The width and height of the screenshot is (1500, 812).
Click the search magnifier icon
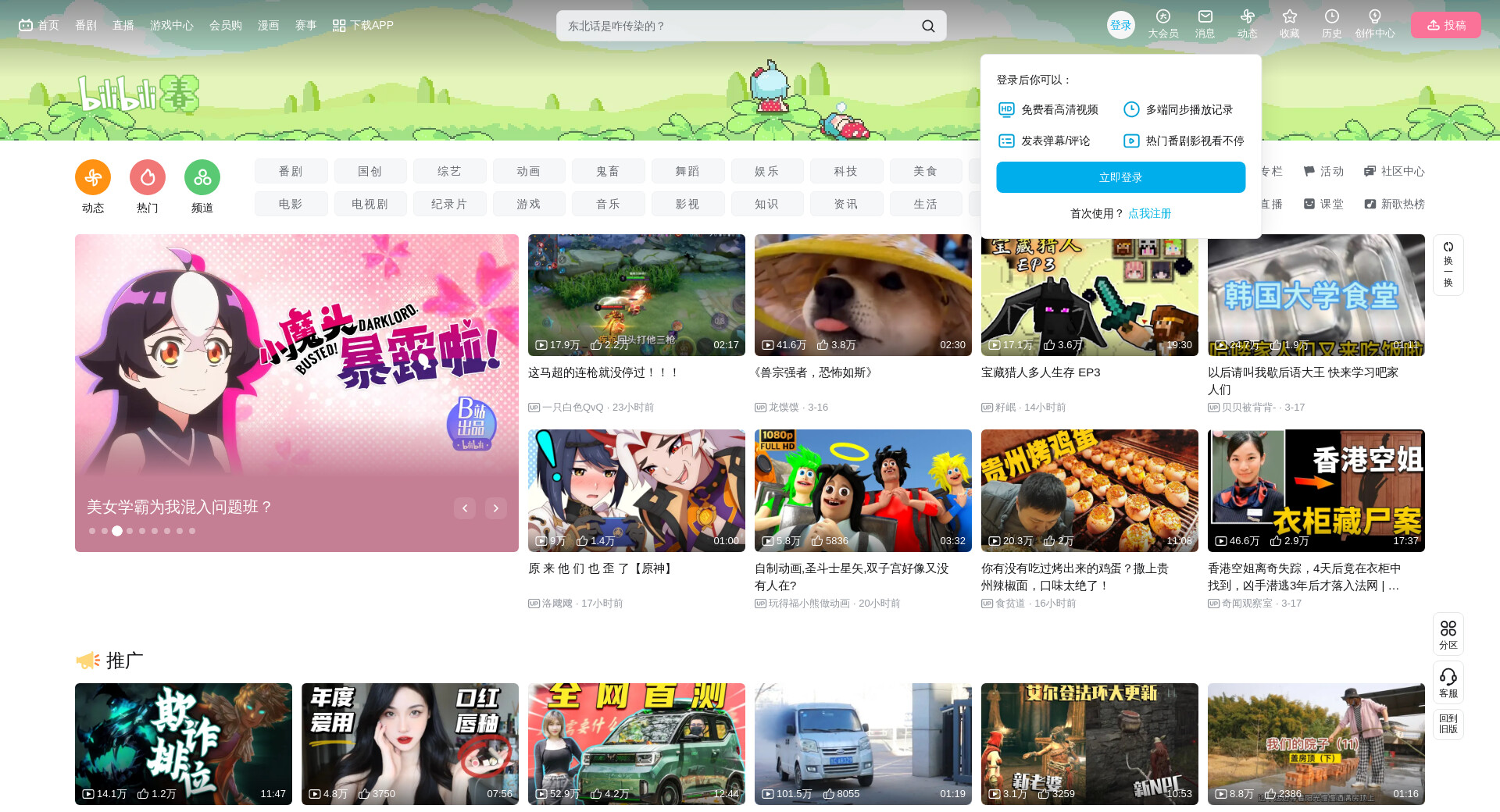(x=928, y=26)
